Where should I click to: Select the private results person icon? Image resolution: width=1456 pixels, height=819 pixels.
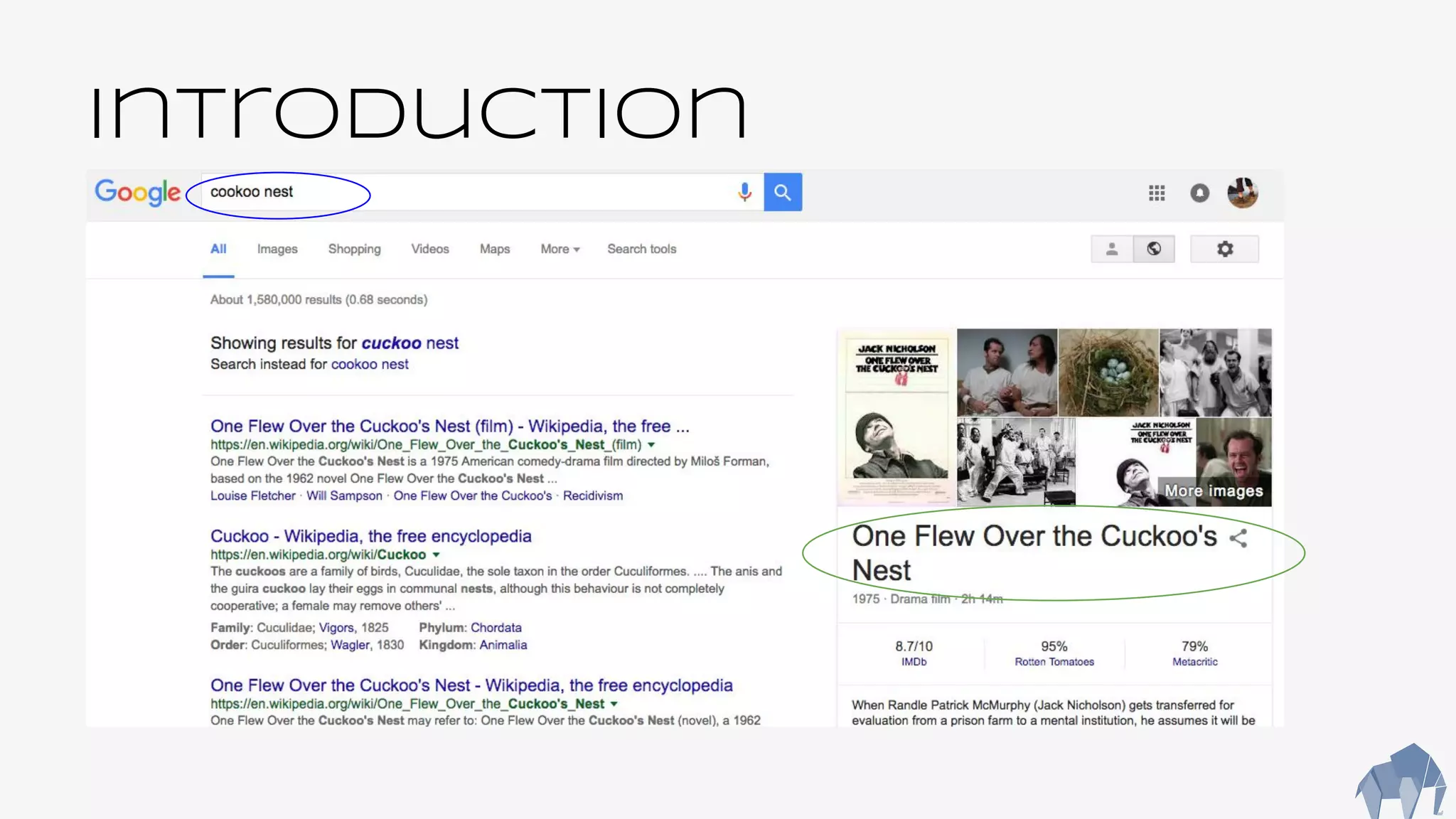[1112, 249]
